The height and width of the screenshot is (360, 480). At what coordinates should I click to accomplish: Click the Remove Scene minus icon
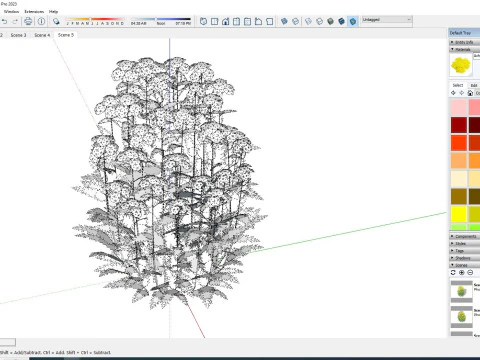(x=470, y=273)
